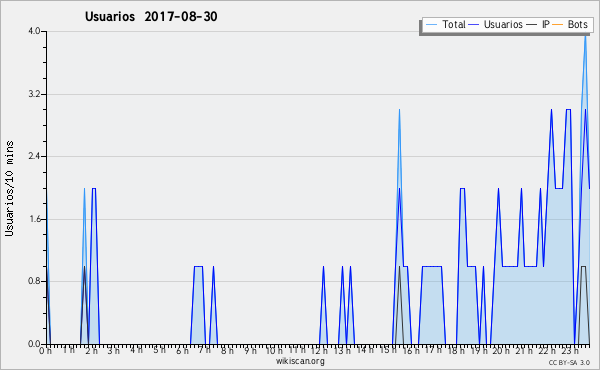
Task: Click the 0.8 y-axis label
Action: [x=34, y=281]
